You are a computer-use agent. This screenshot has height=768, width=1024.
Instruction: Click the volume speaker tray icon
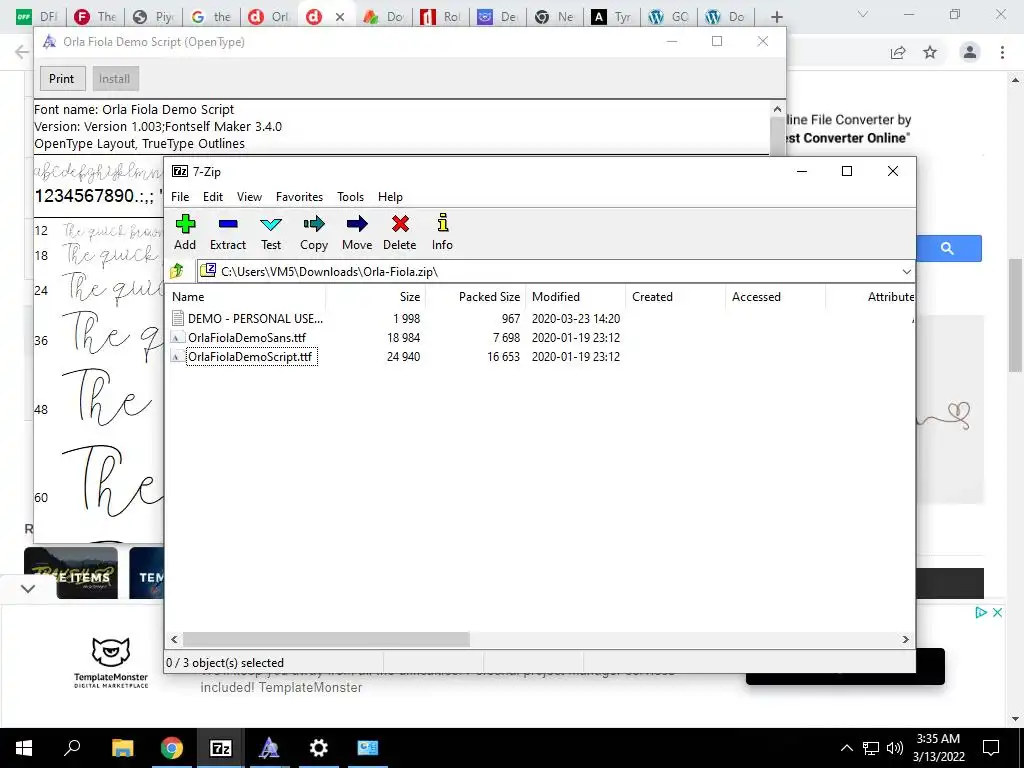click(x=895, y=748)
